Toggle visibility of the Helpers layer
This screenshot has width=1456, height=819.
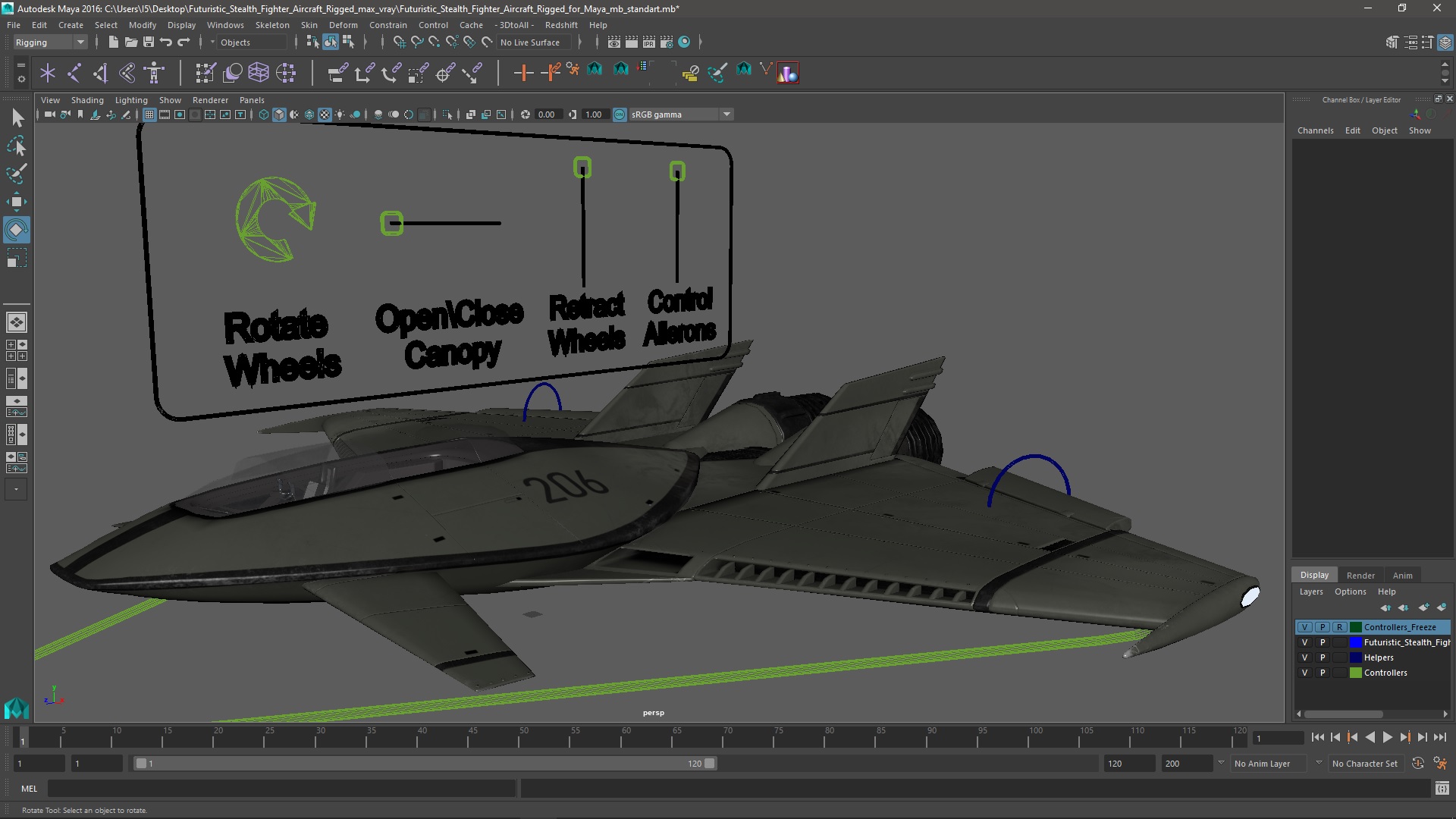[1304, 657]
